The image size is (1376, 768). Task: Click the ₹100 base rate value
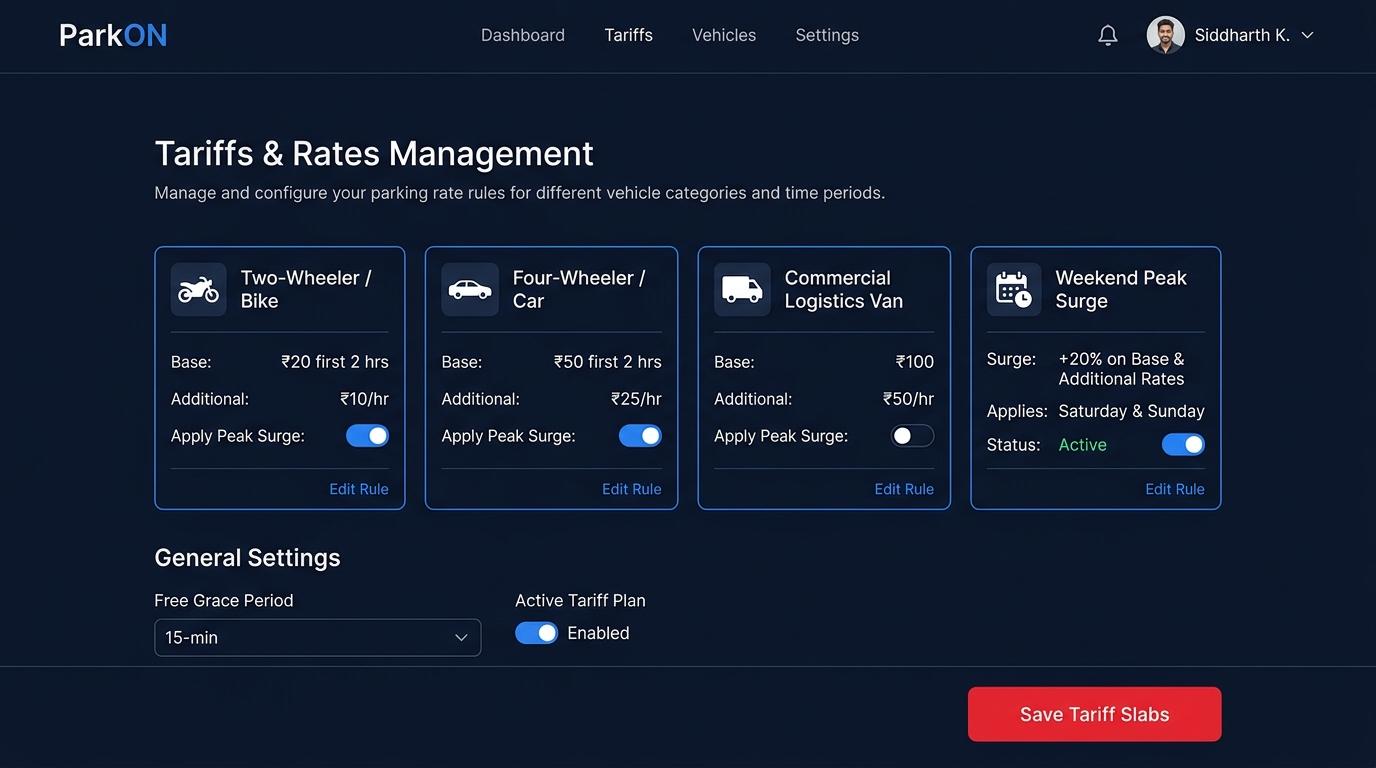[915, 362]
